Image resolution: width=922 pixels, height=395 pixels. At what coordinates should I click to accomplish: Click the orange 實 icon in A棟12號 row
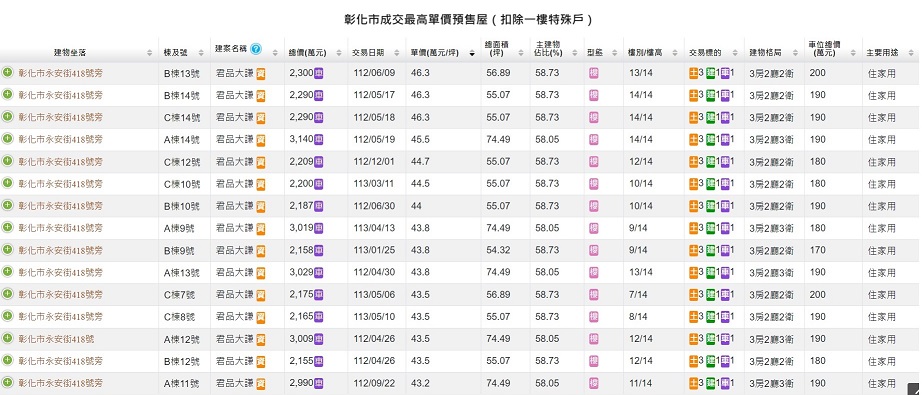click(x=260, y=339)
